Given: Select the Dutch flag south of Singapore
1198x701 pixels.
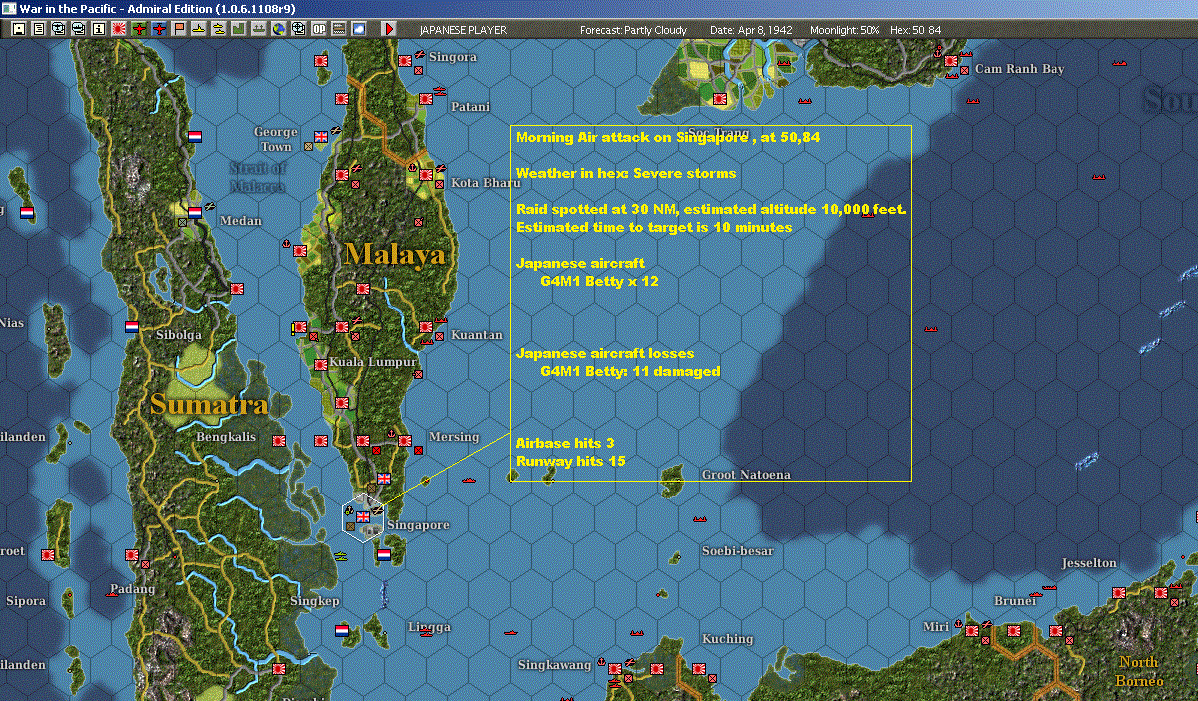Looking at the screenshot, I should (x=384, y=555).
